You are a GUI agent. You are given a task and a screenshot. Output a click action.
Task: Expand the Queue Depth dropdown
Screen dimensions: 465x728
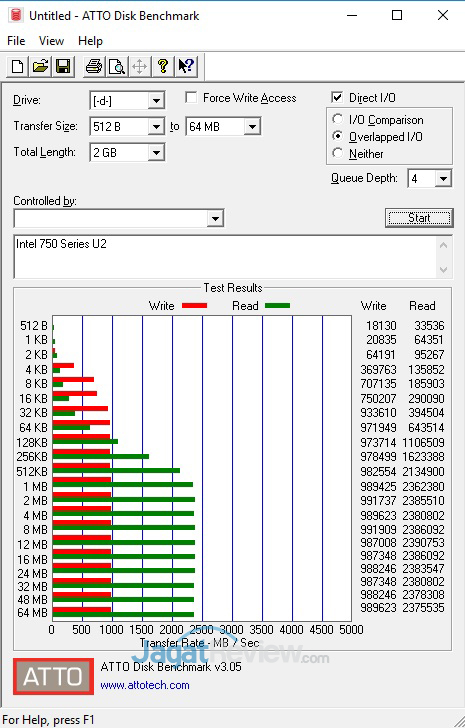(443, 179)
